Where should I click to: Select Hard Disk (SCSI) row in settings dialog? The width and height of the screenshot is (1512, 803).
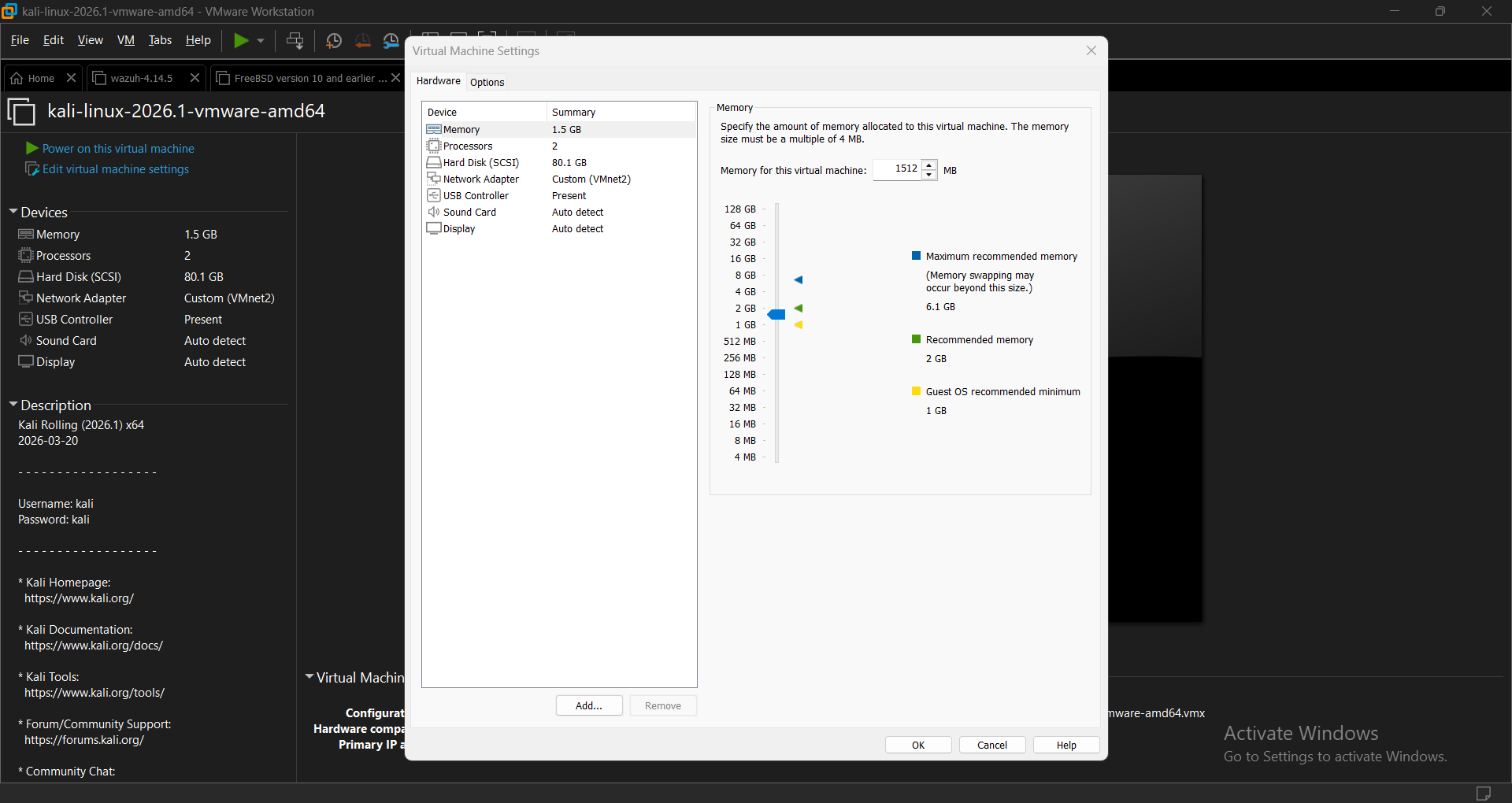click(x=559, y=162)
